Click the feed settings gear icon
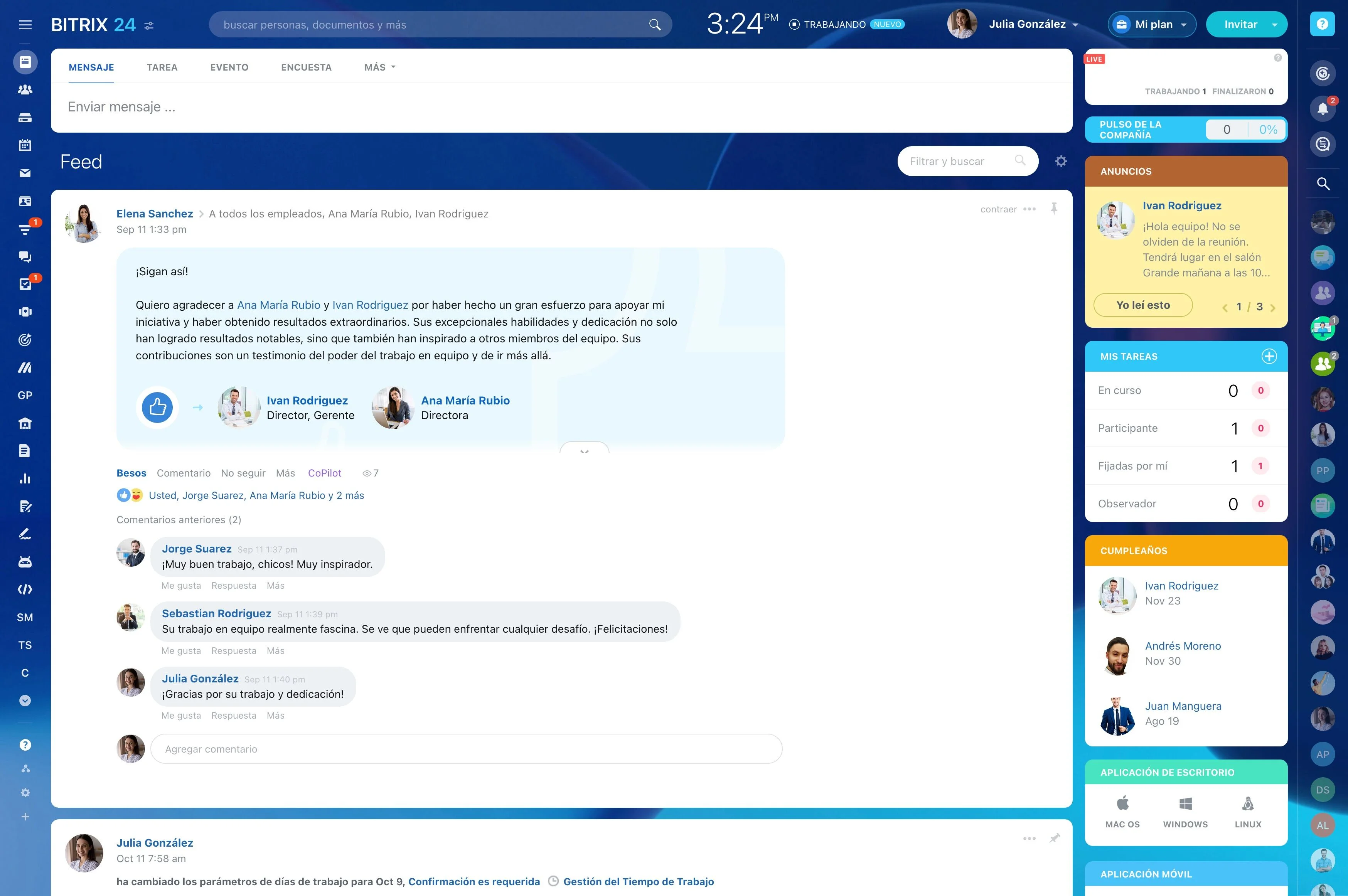Image resolution: width=1348 pixels, height=896 pixels. (x=1061, y=161)
